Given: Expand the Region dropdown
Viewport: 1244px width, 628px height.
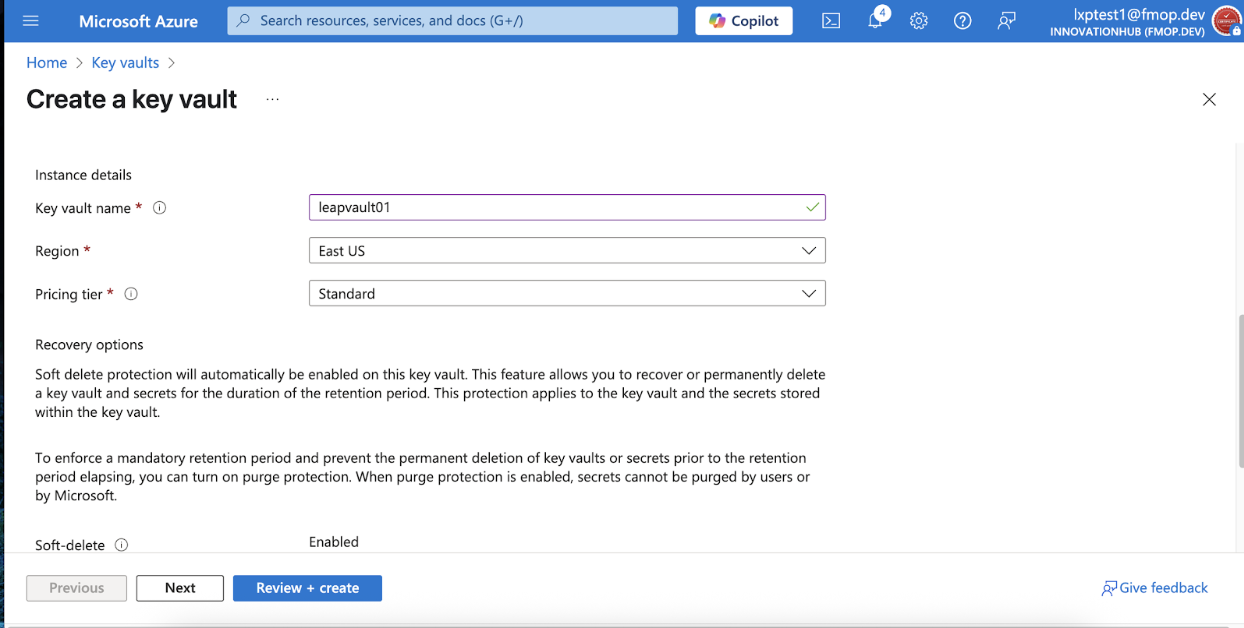Looking at the screenshot, I should click(x=567, y=251).
